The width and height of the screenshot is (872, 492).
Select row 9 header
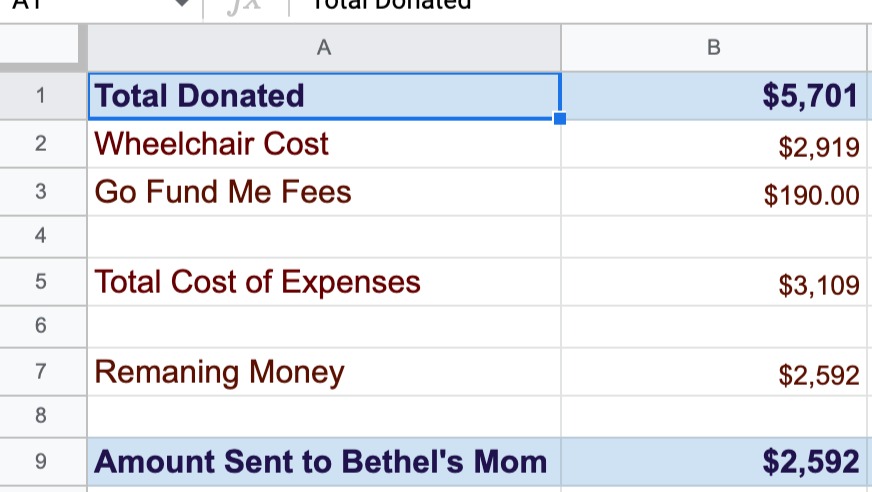click(x=41, y=461)
